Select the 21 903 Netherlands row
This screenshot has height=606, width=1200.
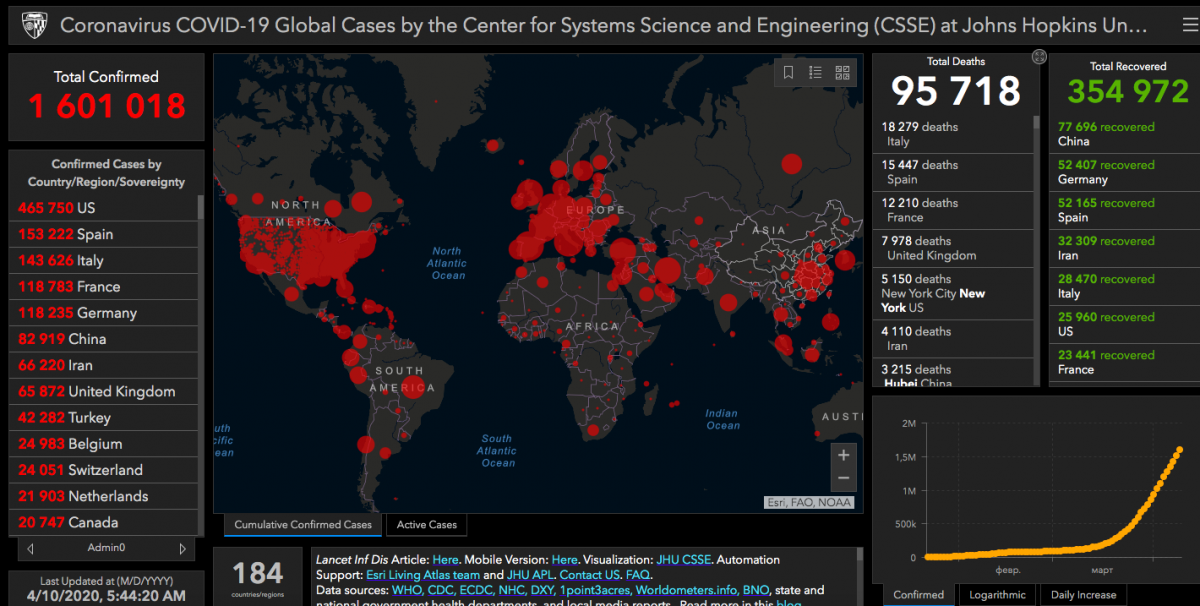(x=105, y=496)
